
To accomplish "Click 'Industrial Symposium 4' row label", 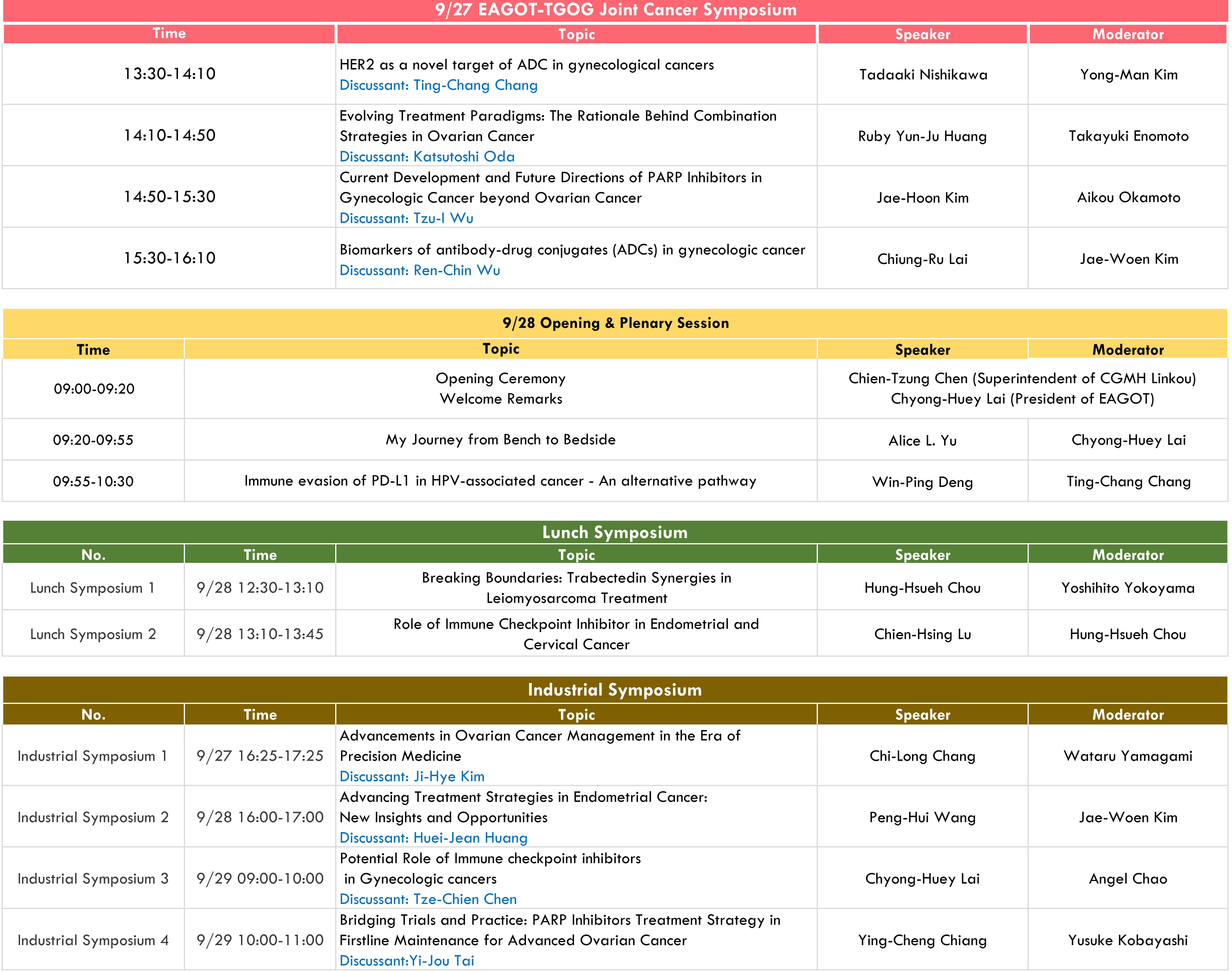I will [x=93, y=941].
